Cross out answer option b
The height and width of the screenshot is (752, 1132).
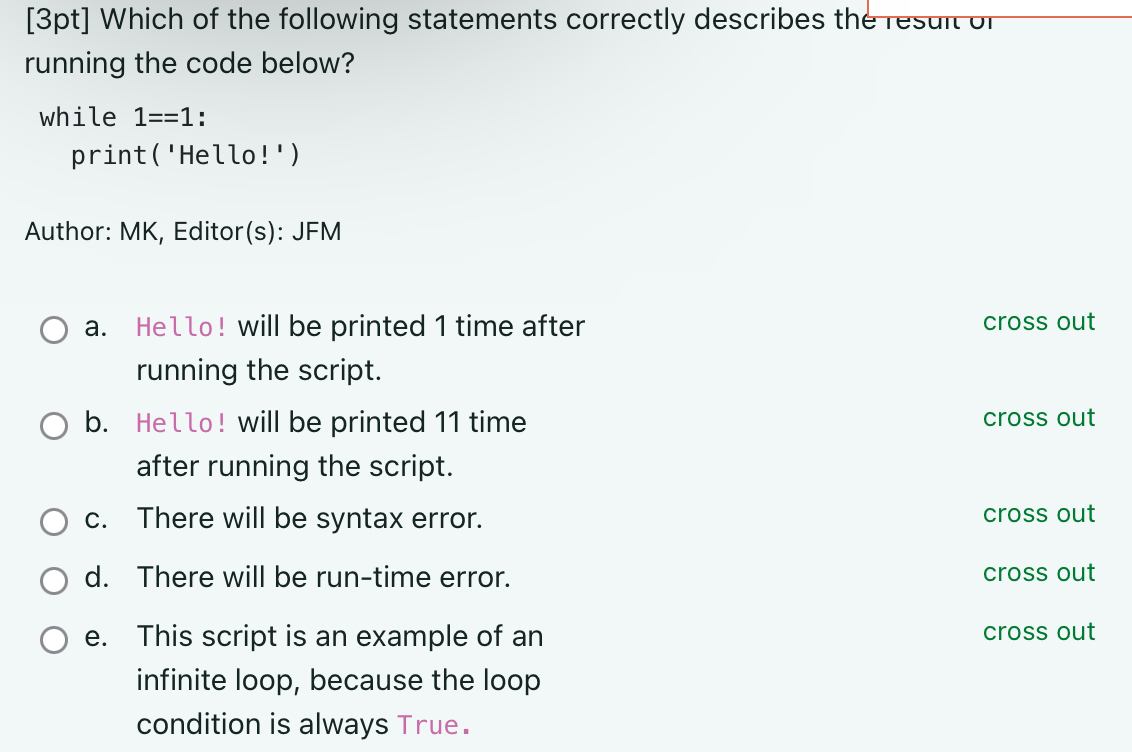point(1038,418)
